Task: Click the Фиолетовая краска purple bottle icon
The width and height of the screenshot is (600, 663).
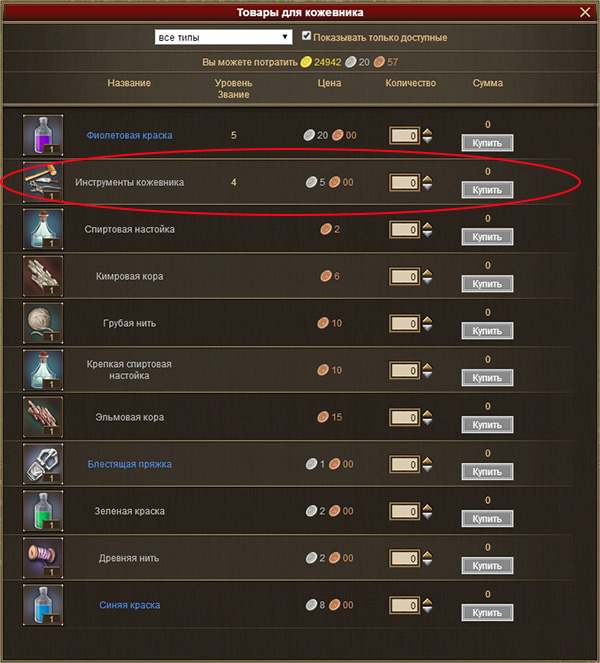Action: [x=43, y=135]
